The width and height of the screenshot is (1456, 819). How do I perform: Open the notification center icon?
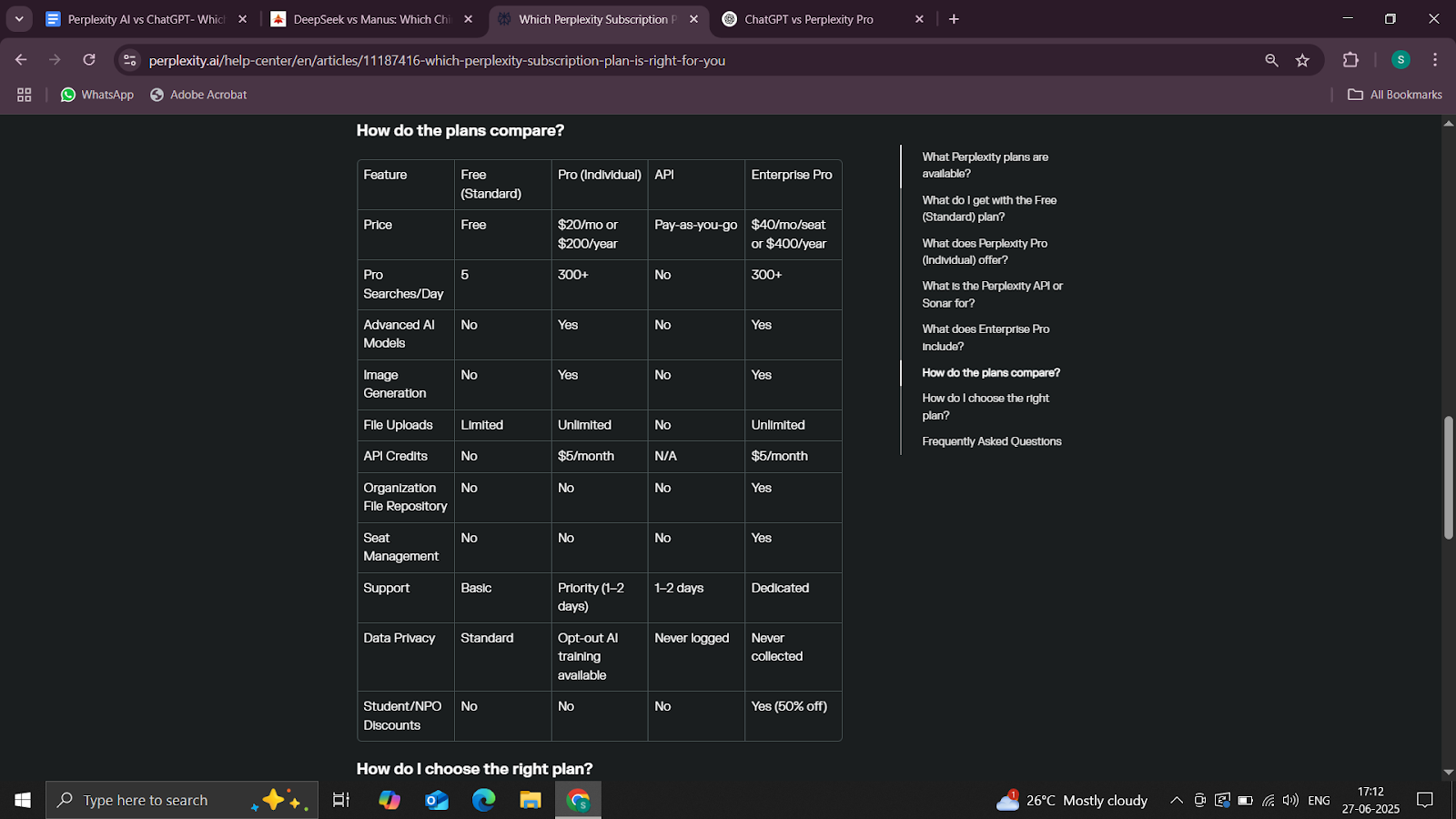[x=1425, y=800]
